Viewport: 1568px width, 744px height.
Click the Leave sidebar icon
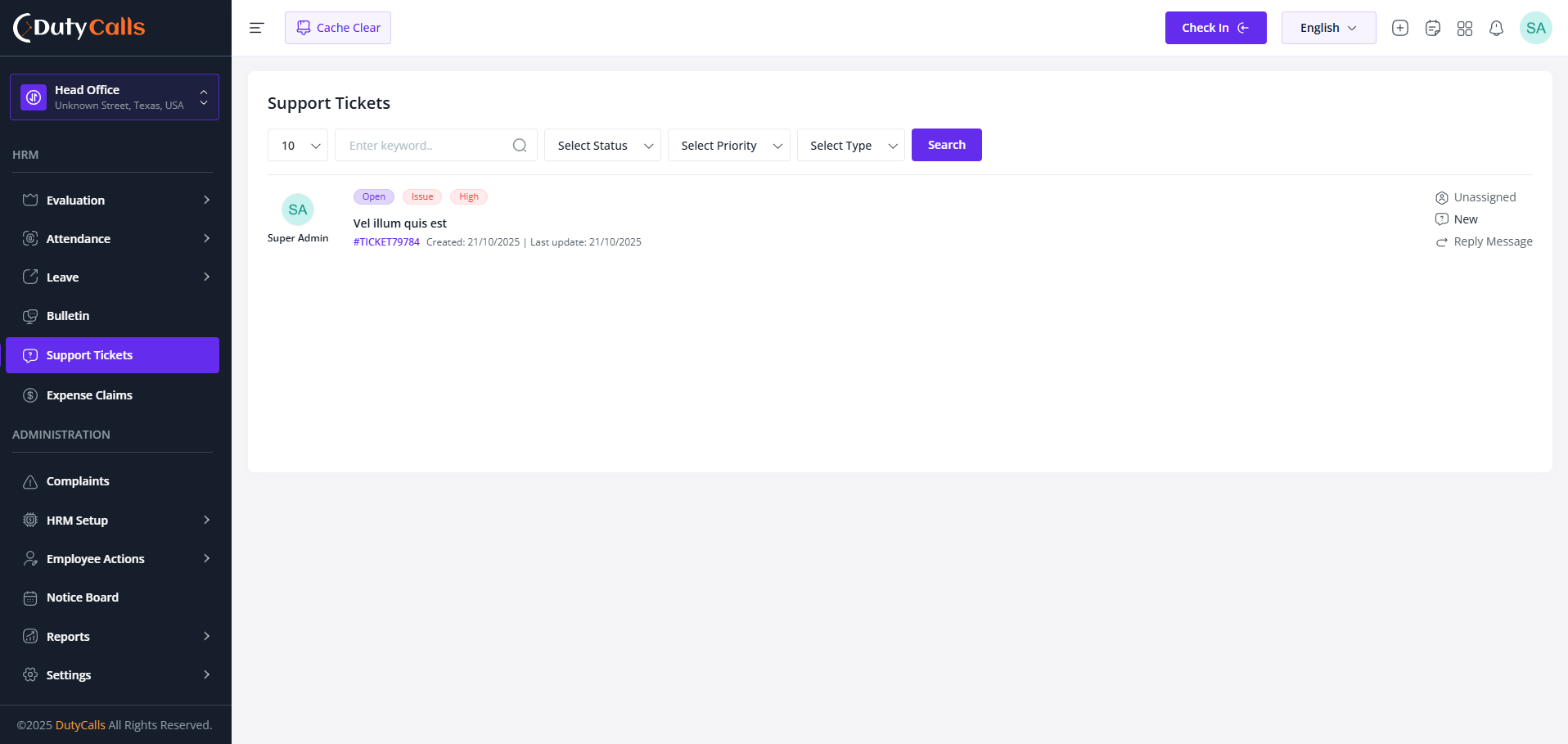[30, 277]
